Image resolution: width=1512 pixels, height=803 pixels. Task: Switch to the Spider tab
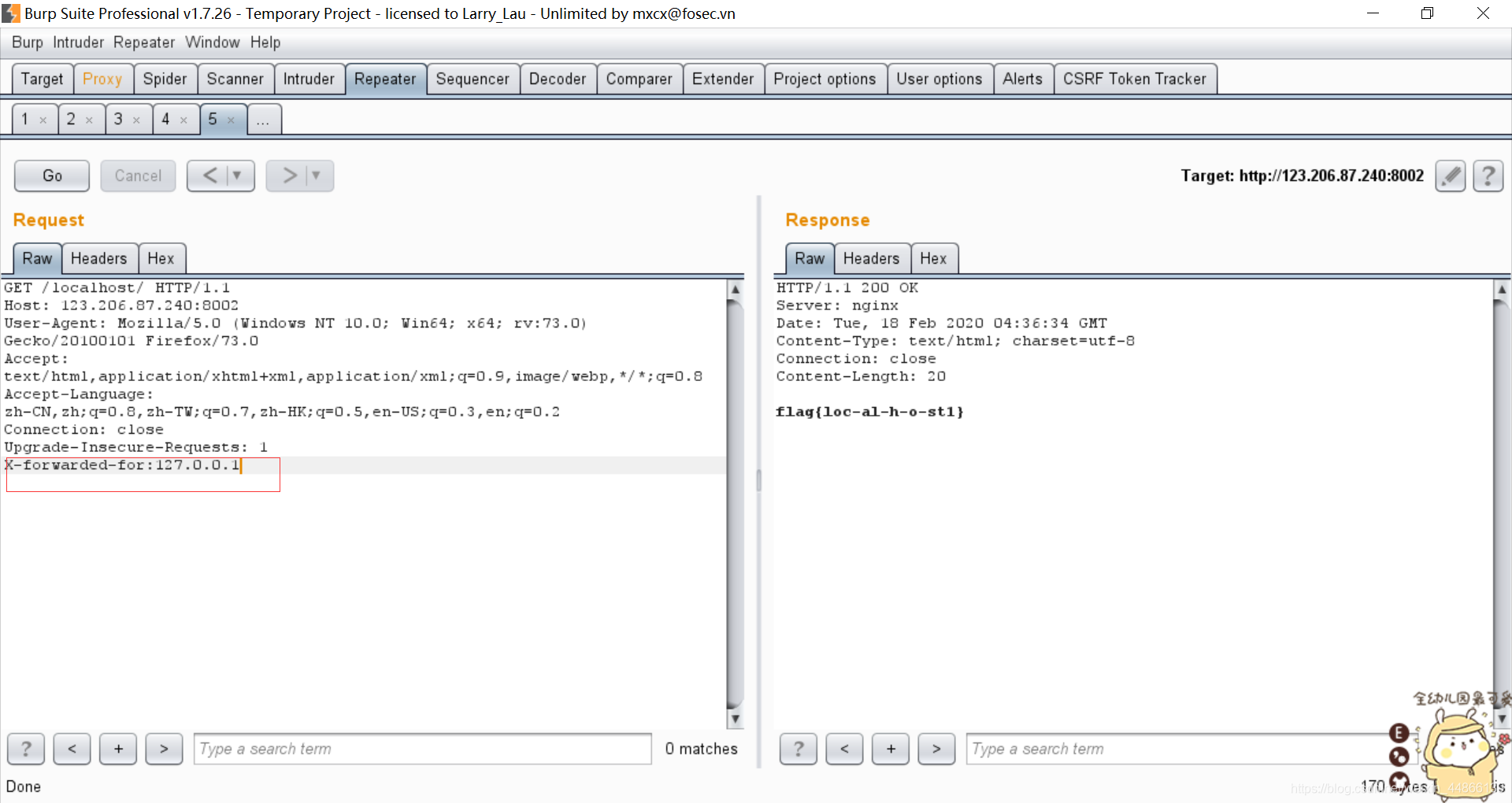tap(165, 79)
